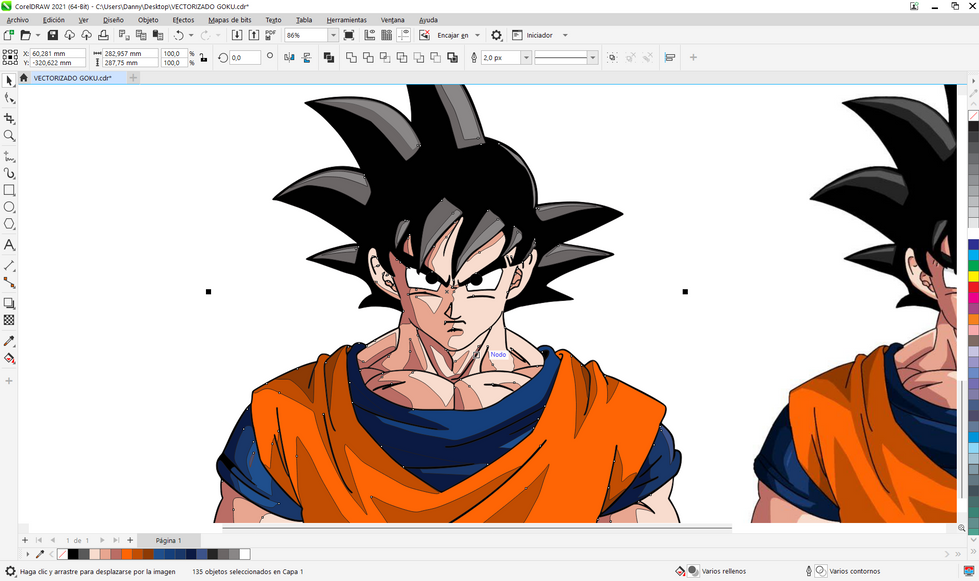Select the Artistic Media tool
Image resolution: width=979 pixels, height=581 pixels.
(x=9, y=173)
